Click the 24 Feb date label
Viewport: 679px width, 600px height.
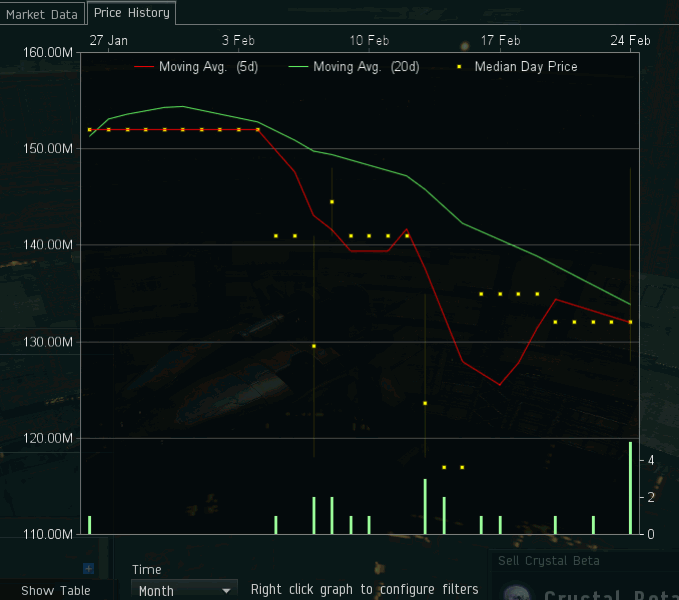point(630,41)
